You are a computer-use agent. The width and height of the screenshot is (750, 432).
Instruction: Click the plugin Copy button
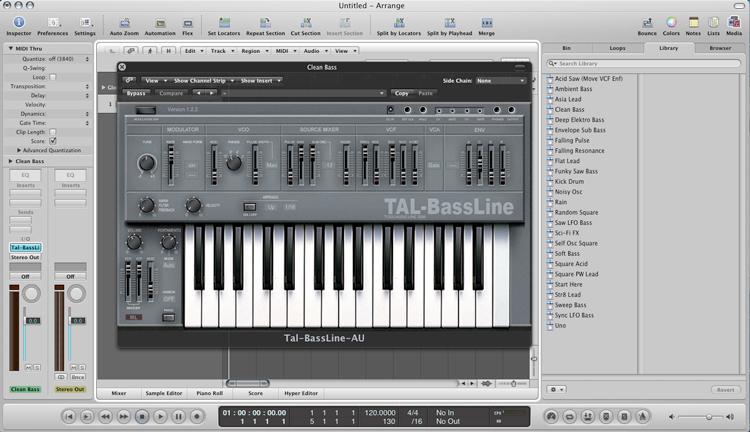point(402,93)
